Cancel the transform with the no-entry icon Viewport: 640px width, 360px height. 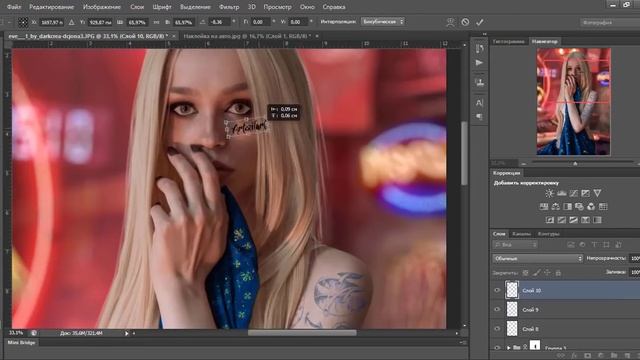pos(465,22)
